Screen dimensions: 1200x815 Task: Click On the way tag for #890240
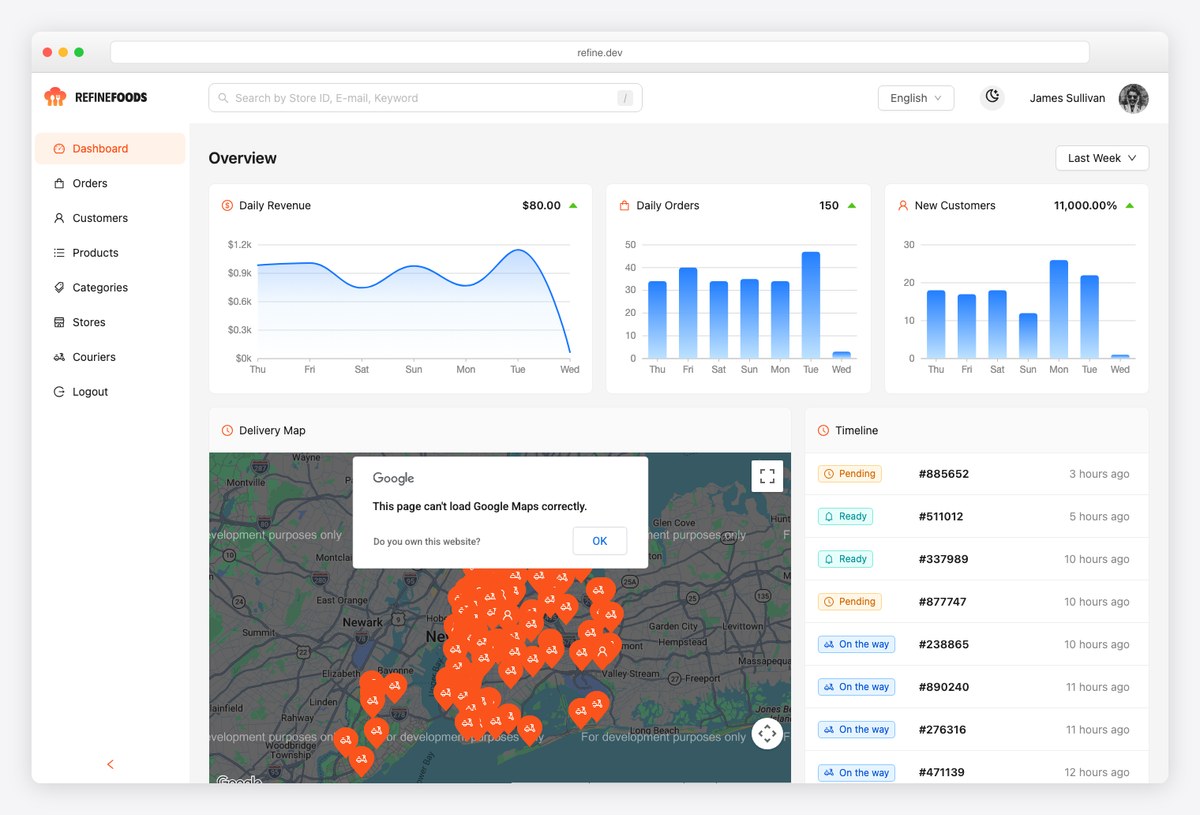click(x=856, y=688)
